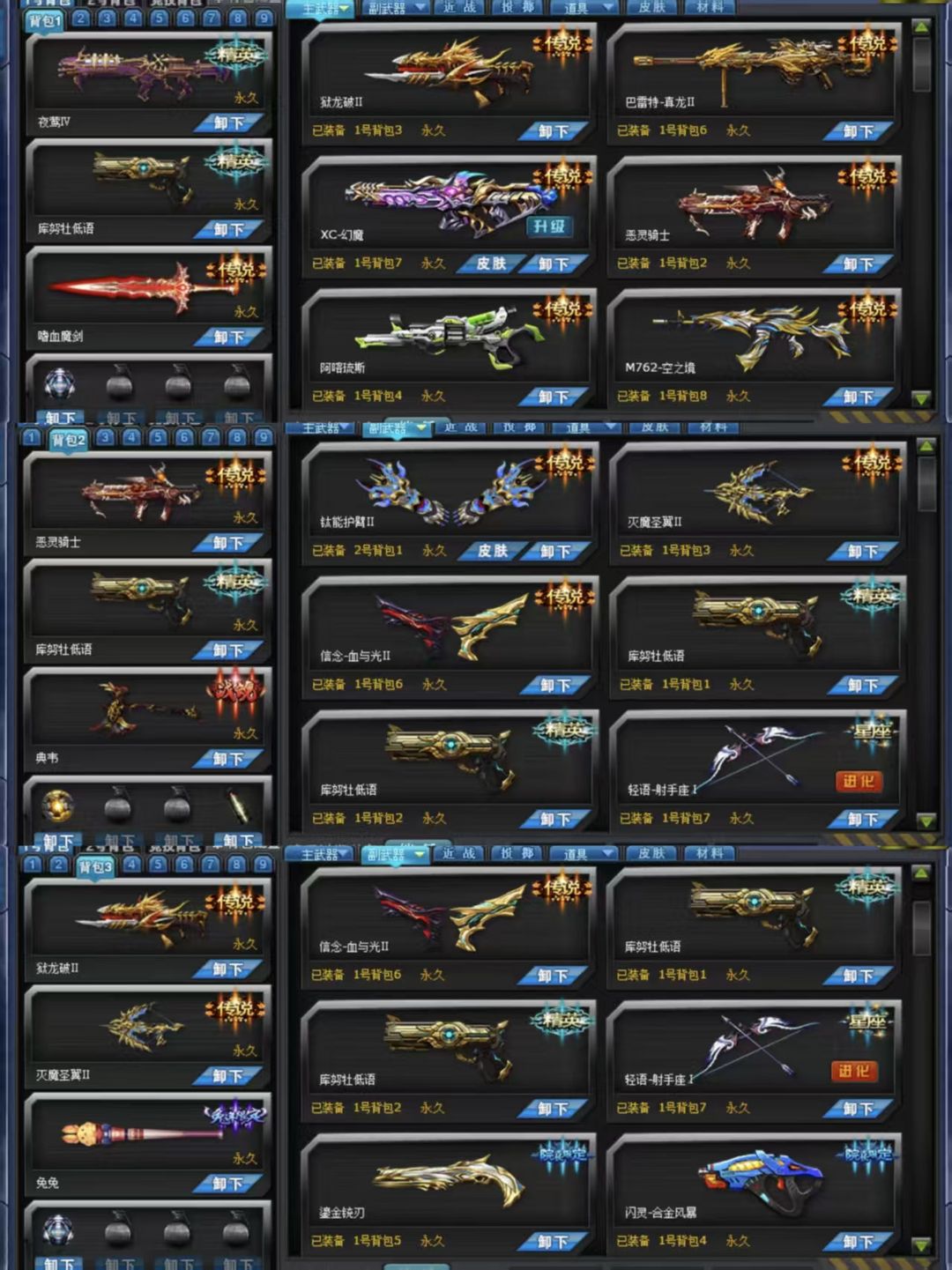
Task: Open 道具 dropdown above 巴雷特-真龙II listing
Action: tap(582, 8)
